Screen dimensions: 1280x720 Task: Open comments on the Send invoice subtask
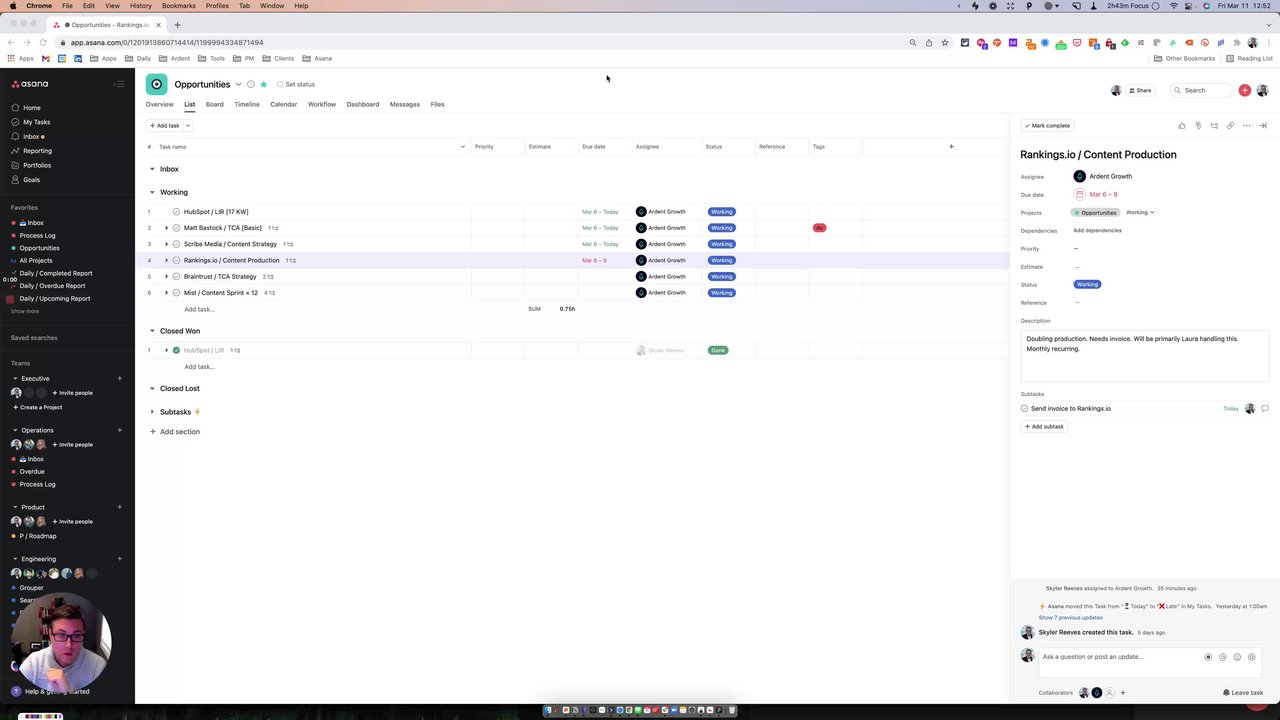(x=1265, y=408)
